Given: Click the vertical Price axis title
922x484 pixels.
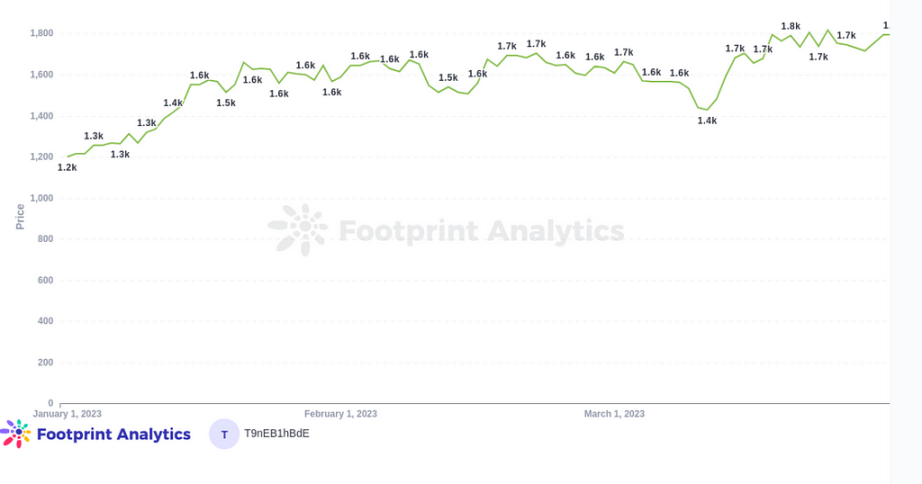Looking at the screenshot, I should coord(20,217).
